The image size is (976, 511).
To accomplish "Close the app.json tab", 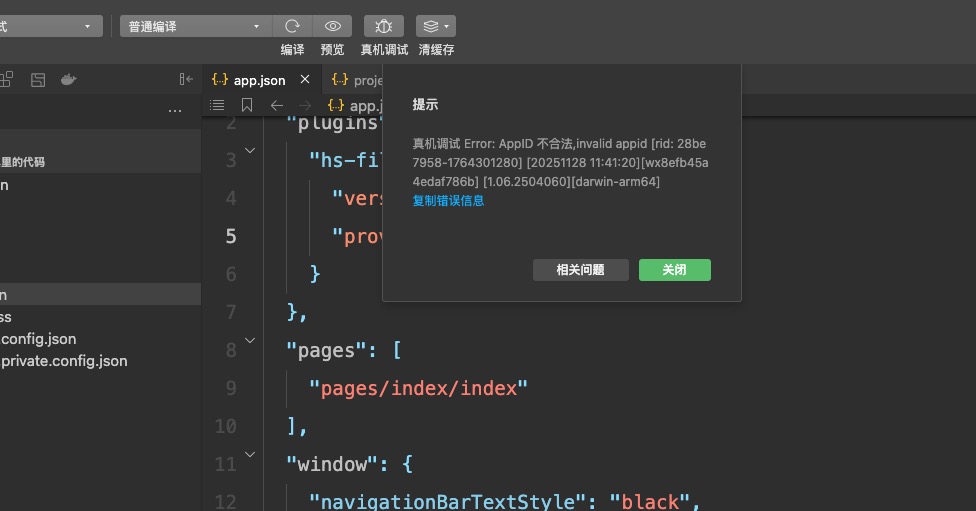I will 305,80.
